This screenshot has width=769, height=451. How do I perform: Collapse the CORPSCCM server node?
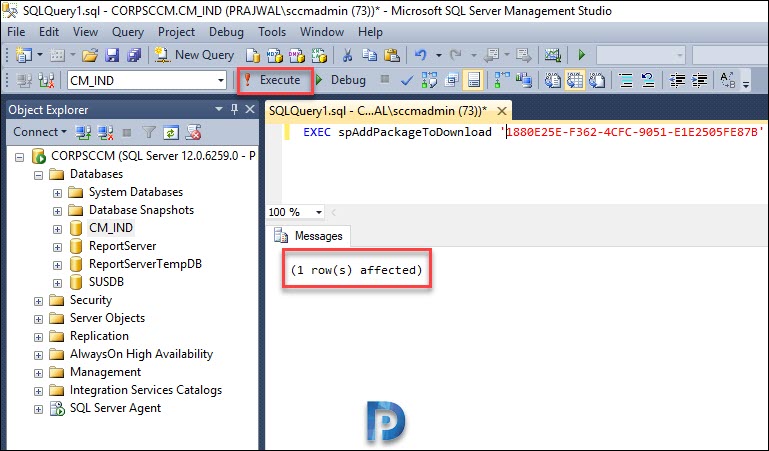pos(20,157)
